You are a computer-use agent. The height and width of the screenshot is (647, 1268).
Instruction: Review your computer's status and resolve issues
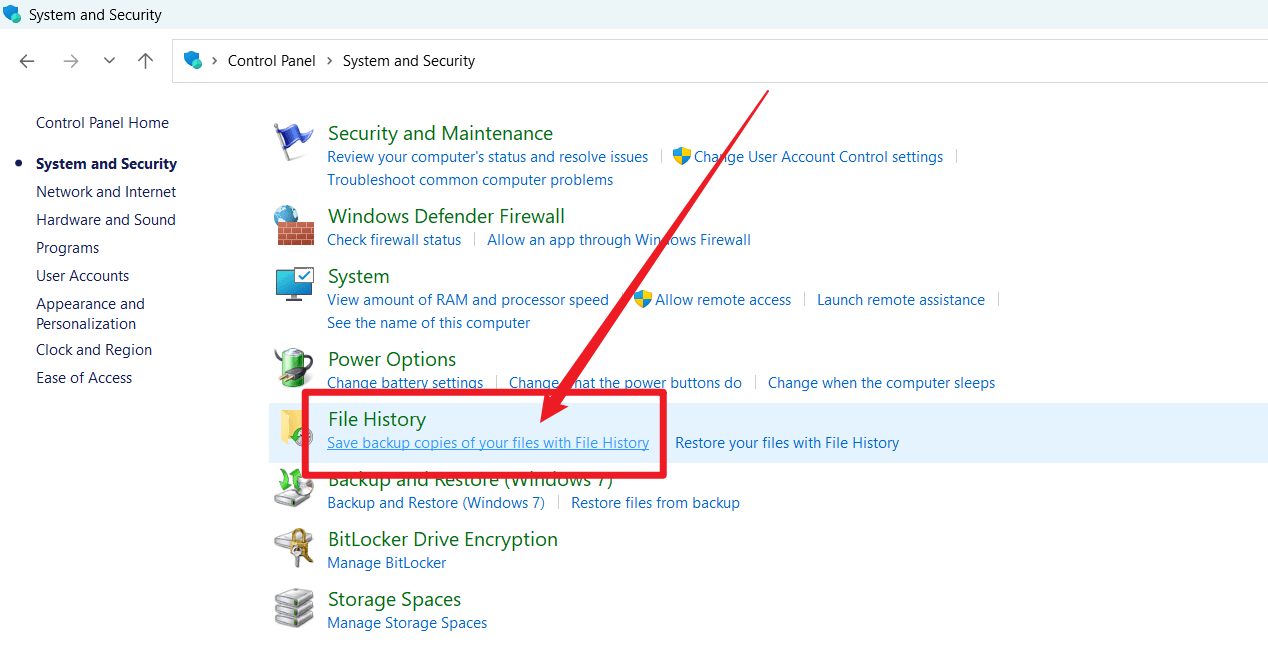487,157
